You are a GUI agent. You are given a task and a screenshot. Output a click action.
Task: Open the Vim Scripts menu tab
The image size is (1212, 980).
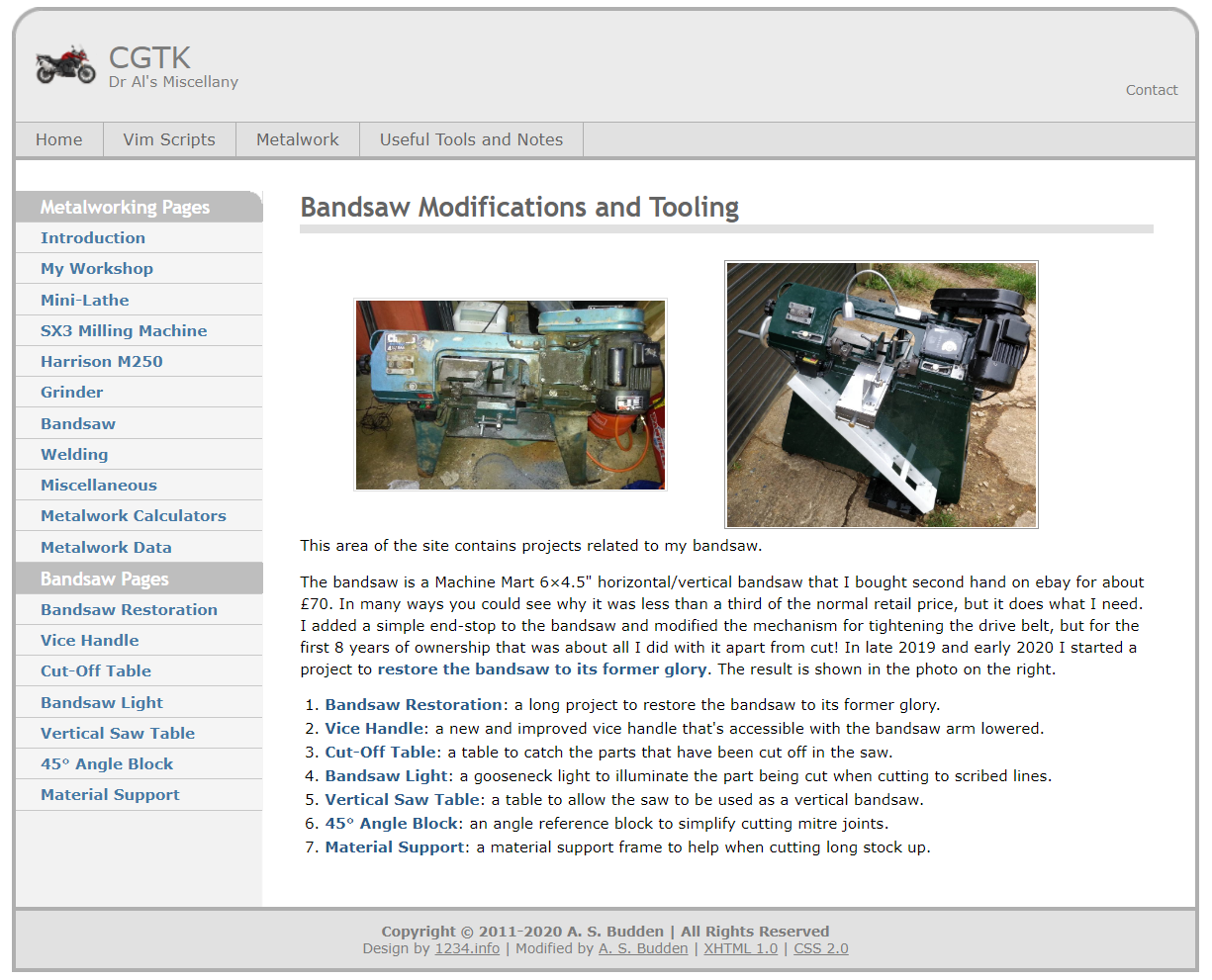pyautogui.click(x=169, y=139)
